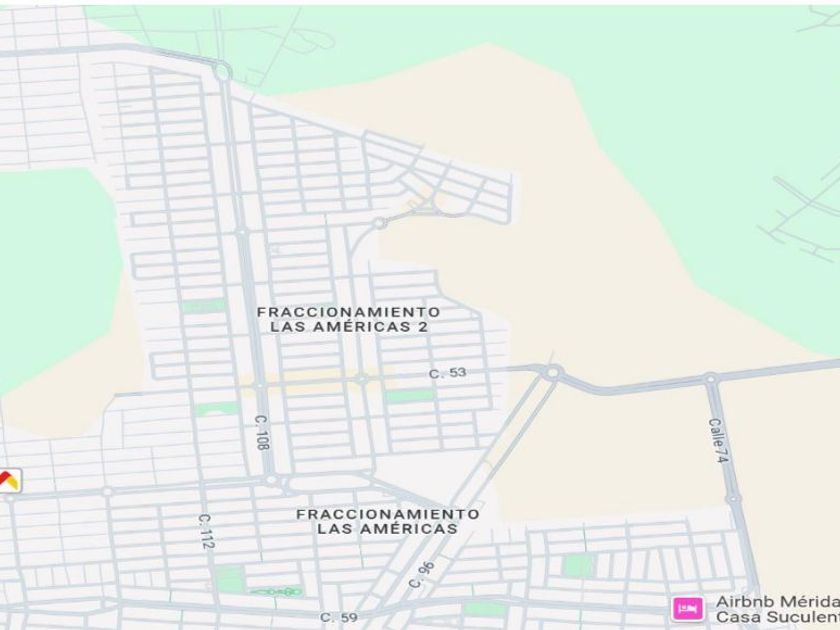Click the roundabout at the south end of C. 108

coord(272,479)
